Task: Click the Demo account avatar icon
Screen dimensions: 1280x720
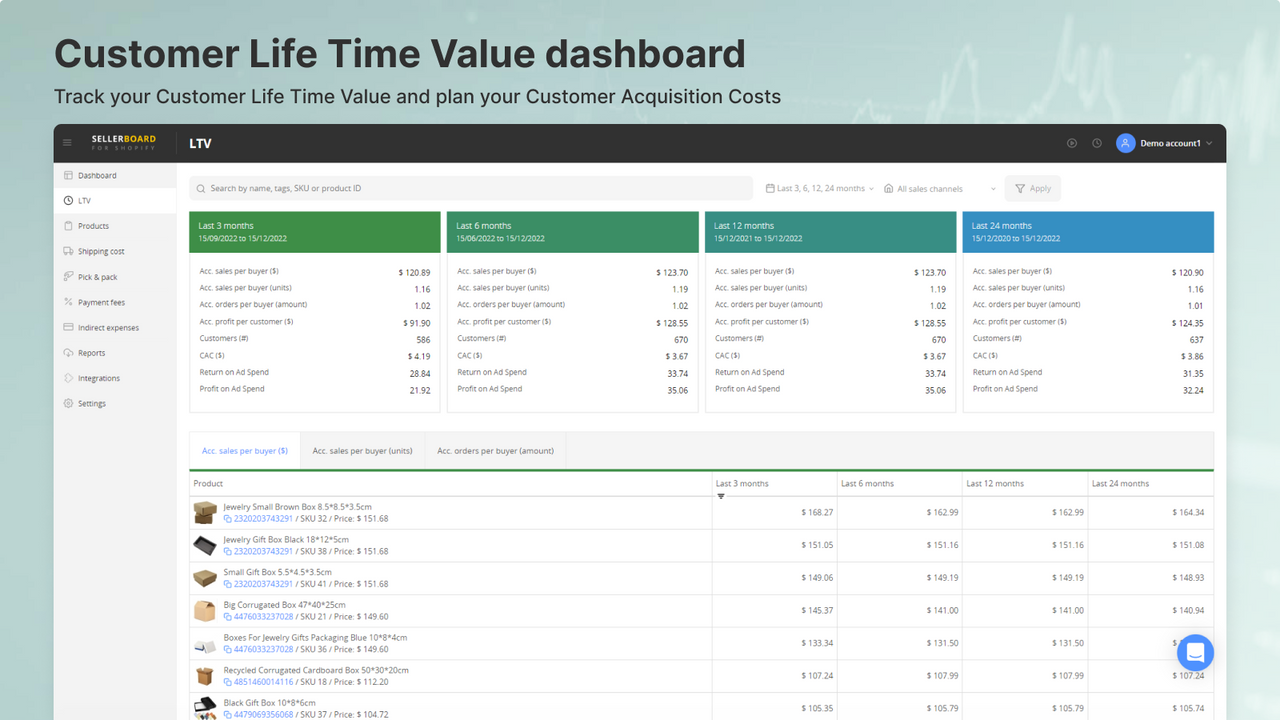Action: [x=1126, y=143]
